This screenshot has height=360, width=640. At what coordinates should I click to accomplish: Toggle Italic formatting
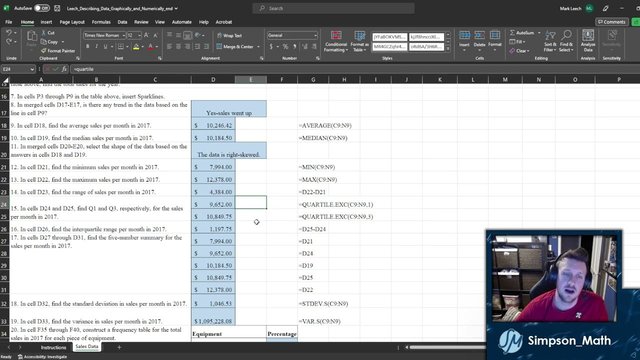coord(96,47)
